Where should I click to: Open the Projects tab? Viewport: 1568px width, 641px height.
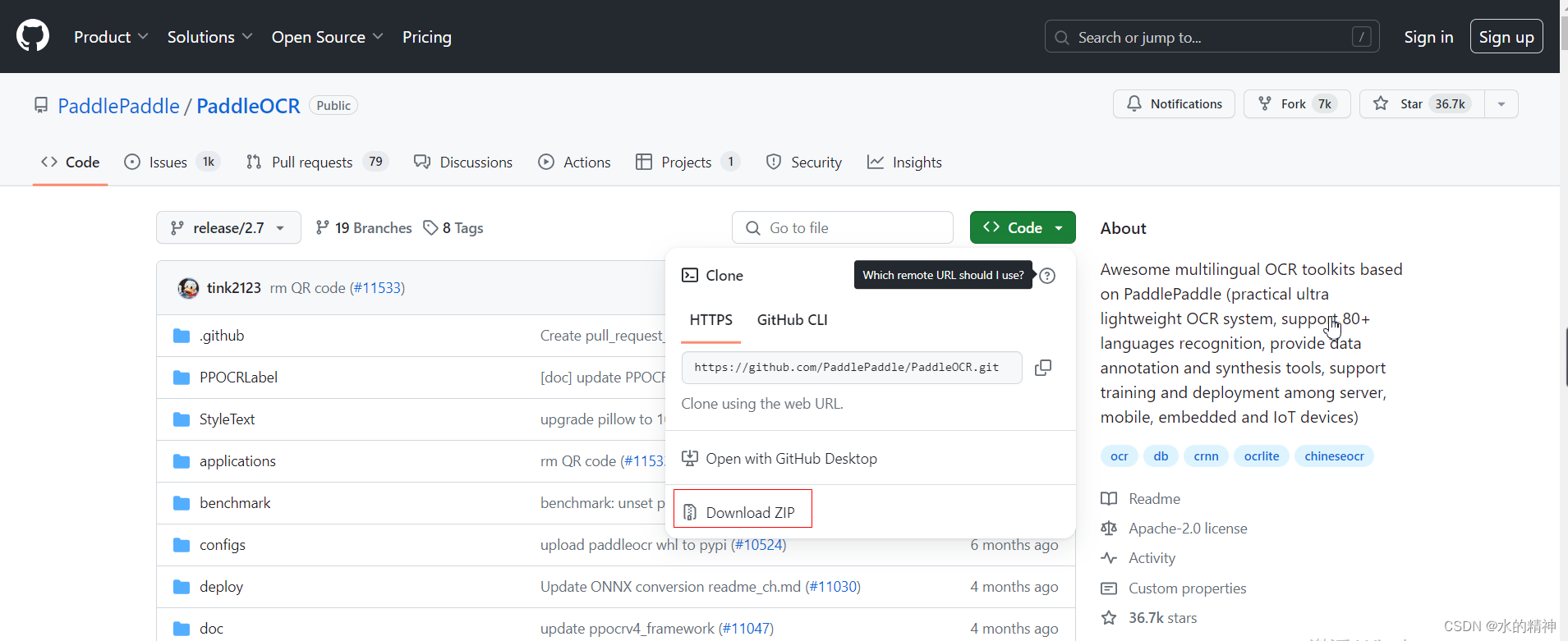[688, 162]
